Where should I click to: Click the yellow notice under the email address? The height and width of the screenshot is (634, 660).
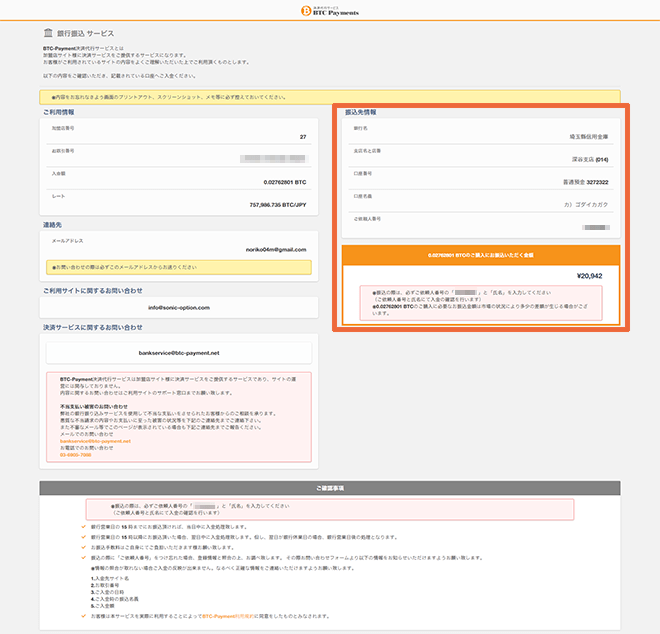point(179,267)
